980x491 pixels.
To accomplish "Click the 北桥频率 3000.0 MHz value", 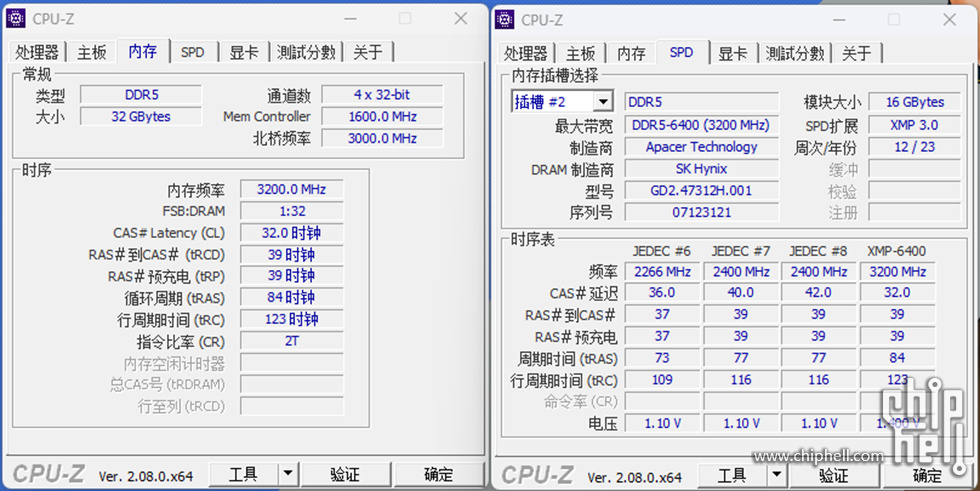I will (x=382, y=139).
